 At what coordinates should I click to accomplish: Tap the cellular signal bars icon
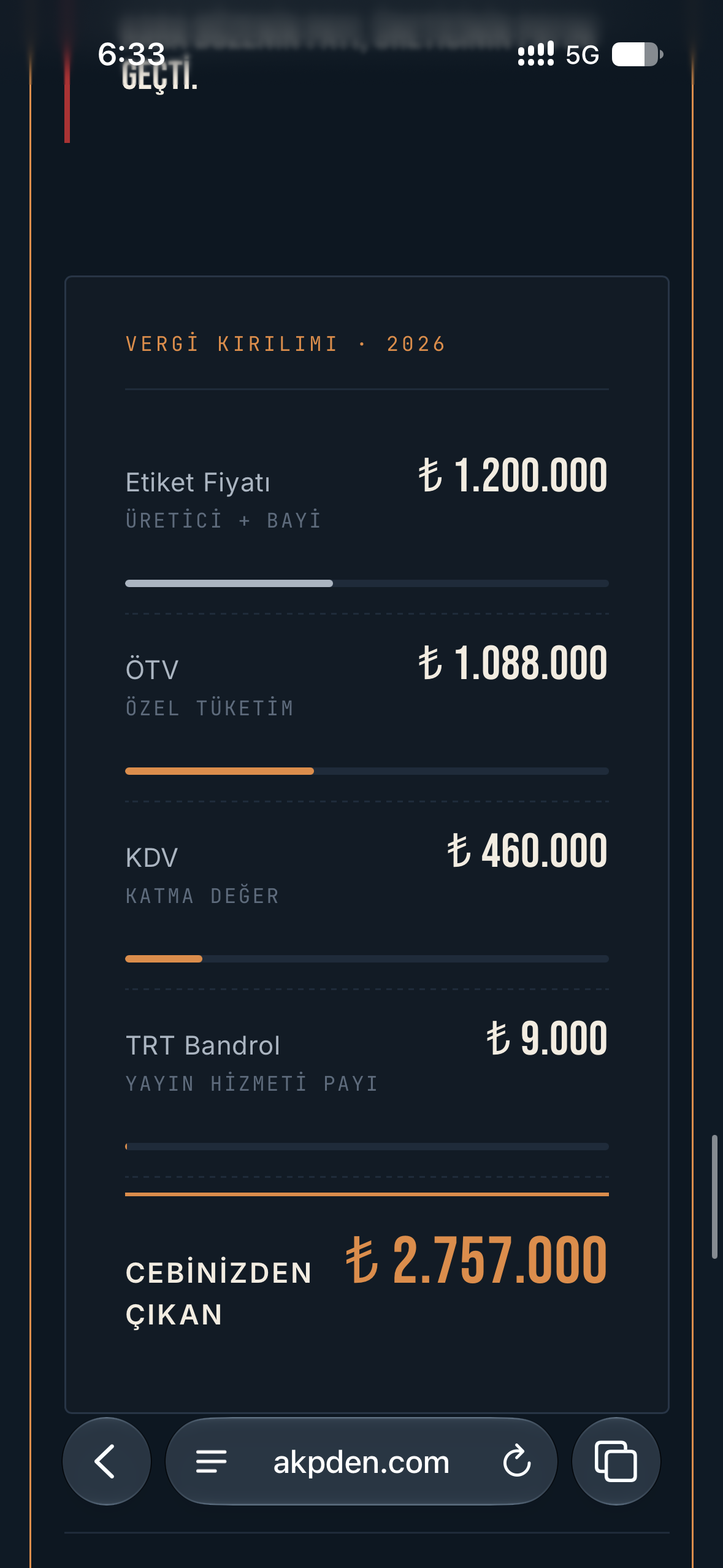tap(536, 54)
